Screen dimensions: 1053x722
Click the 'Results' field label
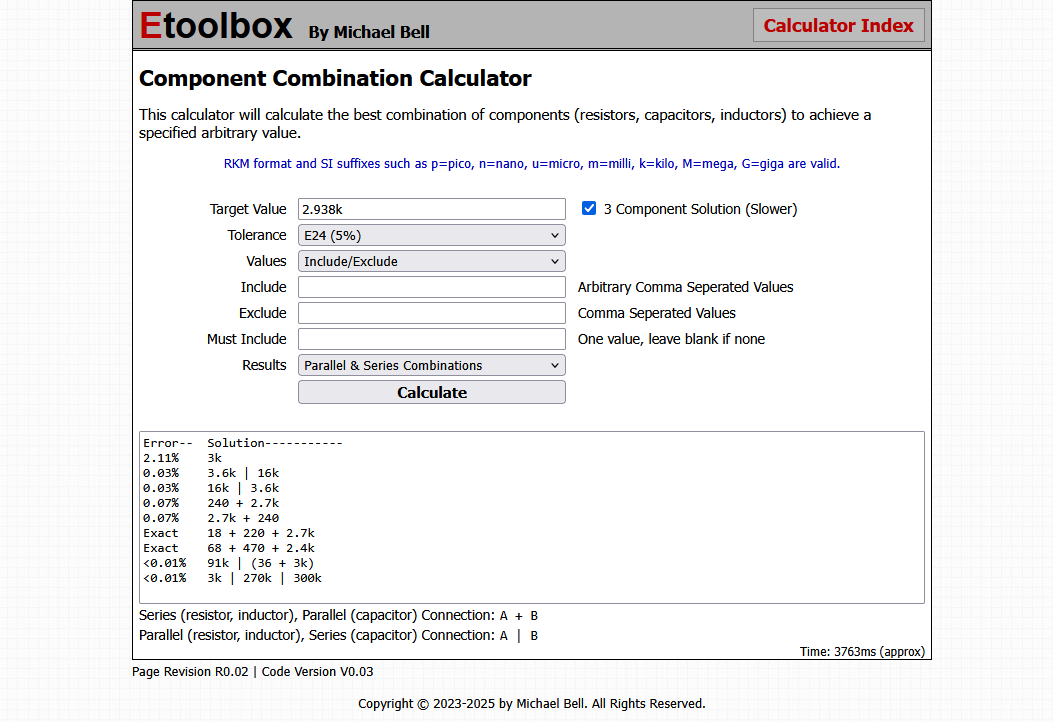[264, 365]
